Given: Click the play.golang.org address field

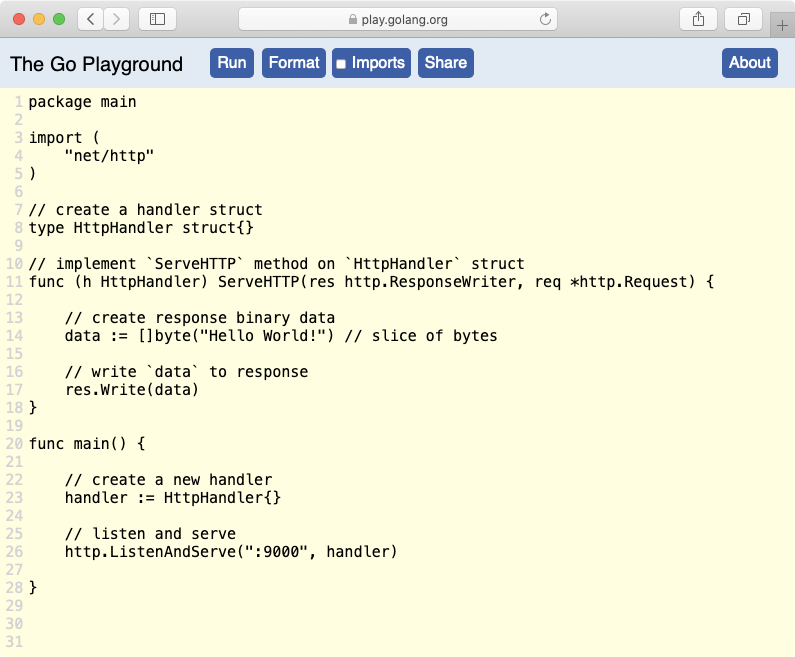Looking at the screenshot, I should [398, 19].
